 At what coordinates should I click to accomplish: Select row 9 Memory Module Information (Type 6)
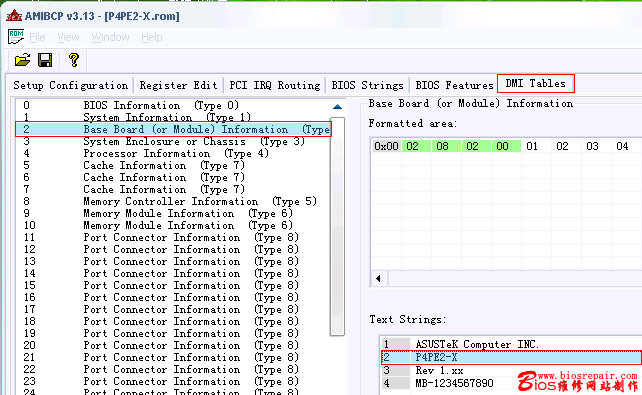coord(173,213)
